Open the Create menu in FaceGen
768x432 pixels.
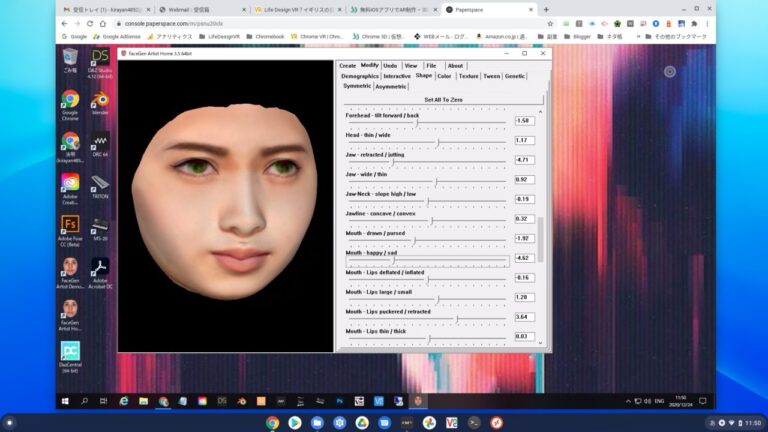coord(347,66)
